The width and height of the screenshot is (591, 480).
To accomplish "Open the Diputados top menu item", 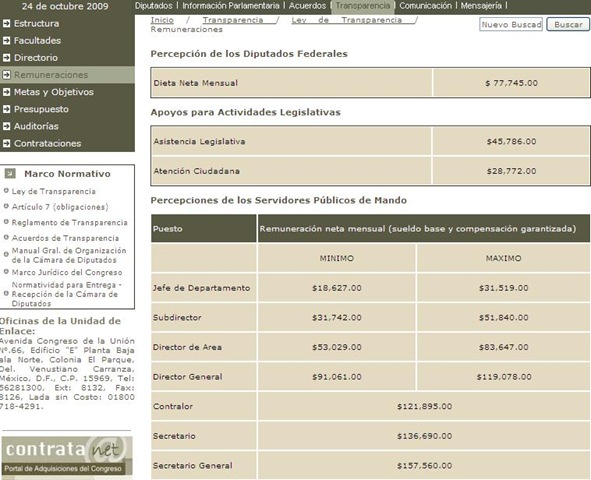I will click(x=153, y=6).
